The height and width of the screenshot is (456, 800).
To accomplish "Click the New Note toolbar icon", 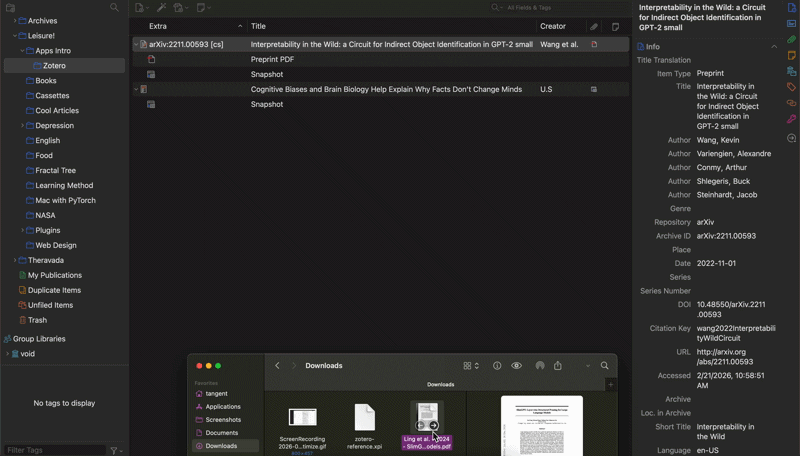I will 203,8.
